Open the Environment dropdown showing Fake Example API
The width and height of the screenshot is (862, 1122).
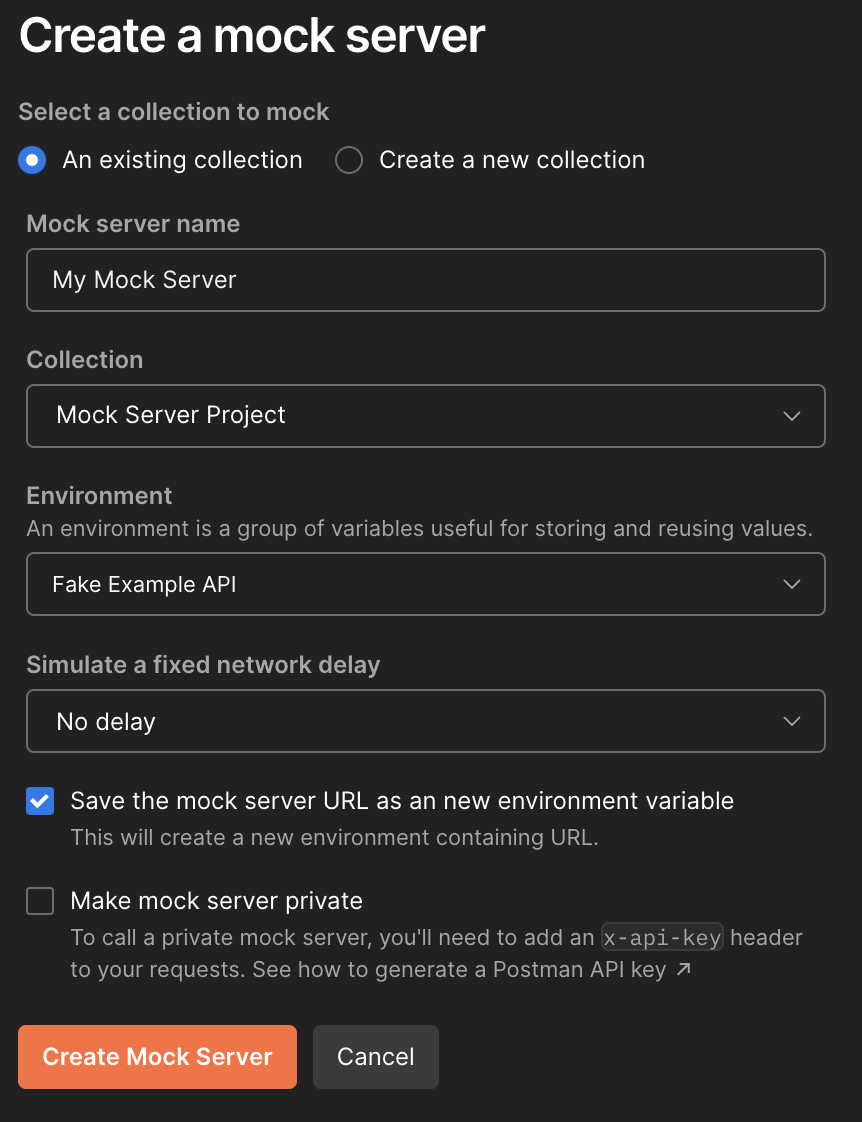pyautogui.click(x=426, y=584)
